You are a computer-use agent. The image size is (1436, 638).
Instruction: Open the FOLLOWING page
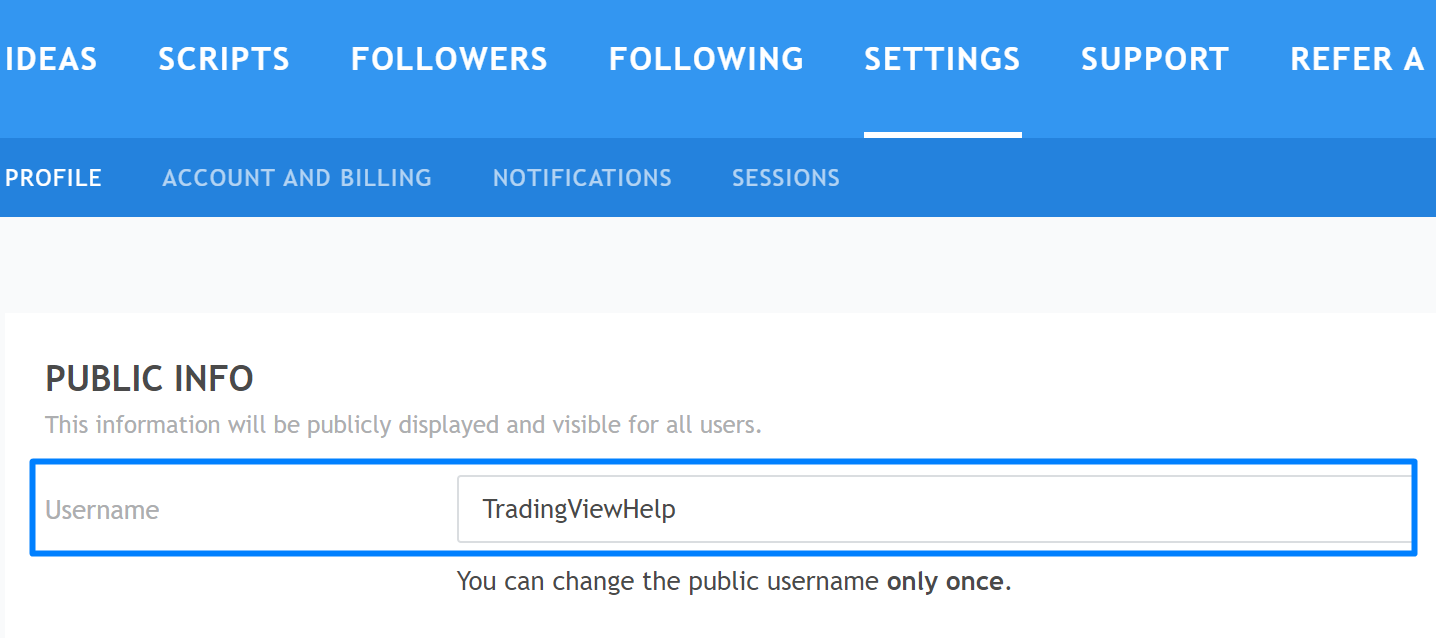pyautogui.click(x=705, y=58)
